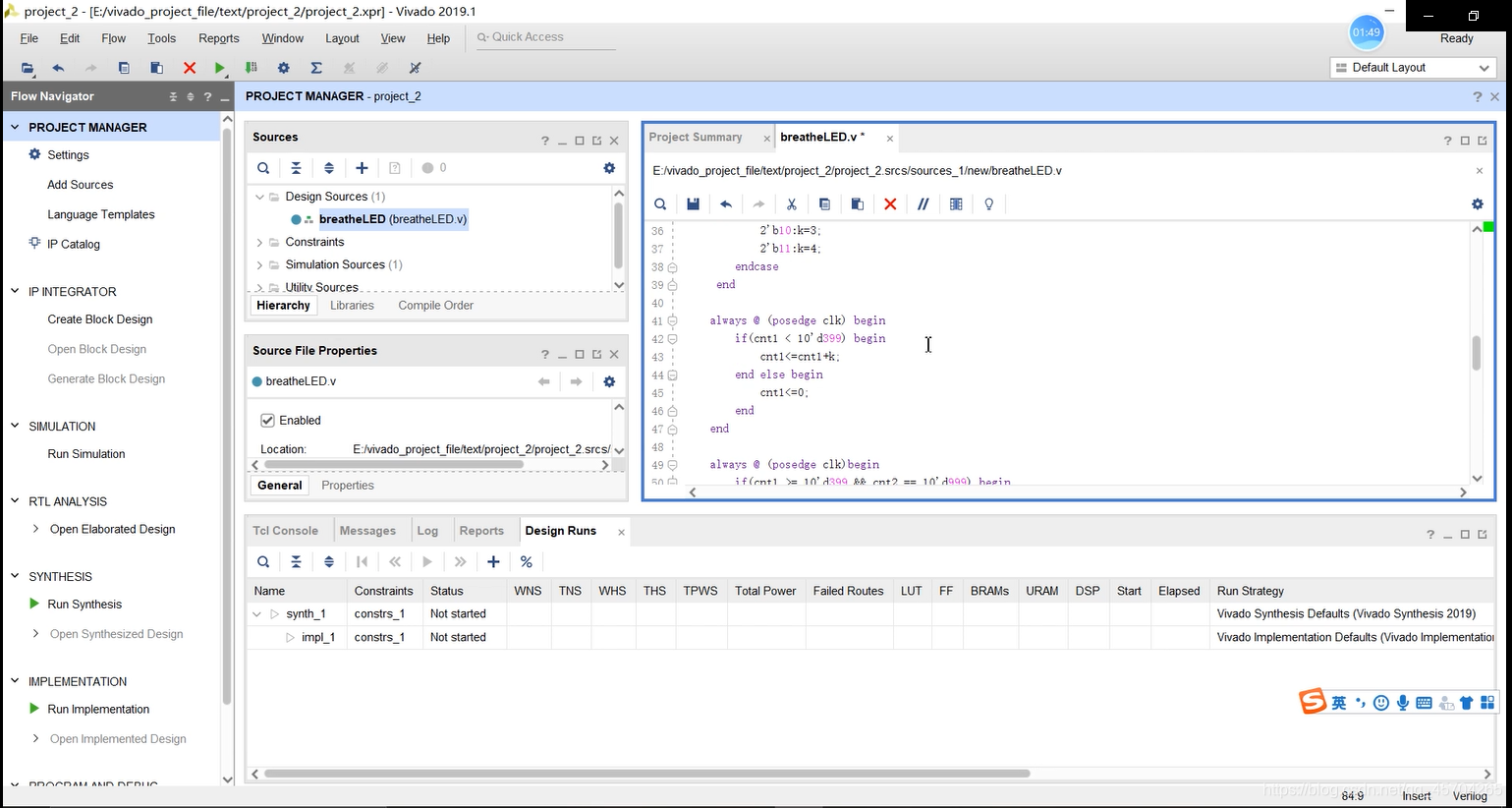This screenshot has height=808, width=1512.
Task: Click in the Quick Access search field
Action: pos(545,37)
